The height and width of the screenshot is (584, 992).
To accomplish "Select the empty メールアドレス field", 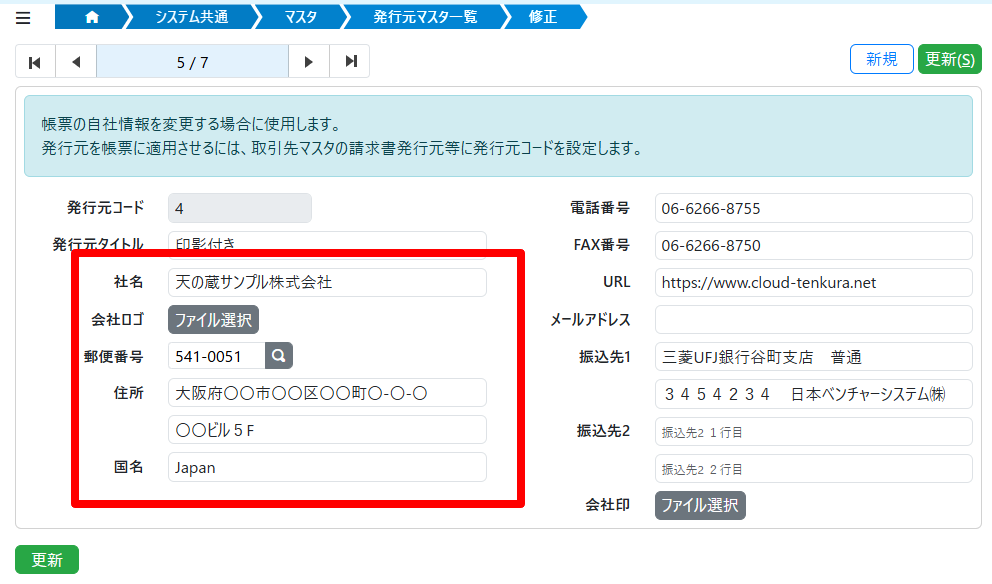I will tap(813, 320).
